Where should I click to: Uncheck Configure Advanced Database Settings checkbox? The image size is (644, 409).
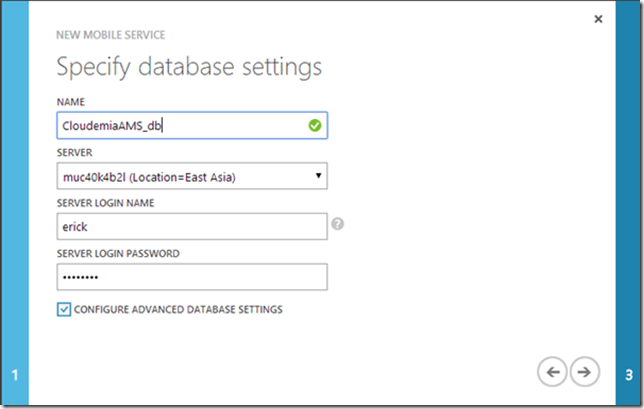pos(64,310)
